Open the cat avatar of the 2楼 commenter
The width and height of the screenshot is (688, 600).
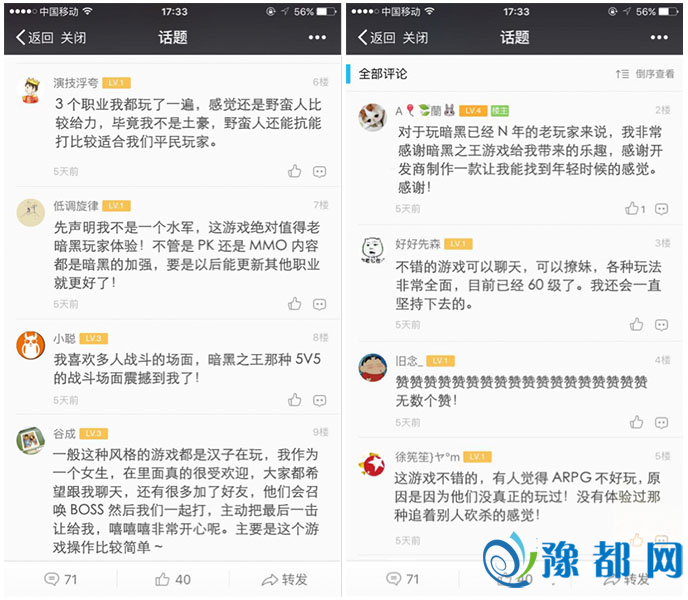373,118
